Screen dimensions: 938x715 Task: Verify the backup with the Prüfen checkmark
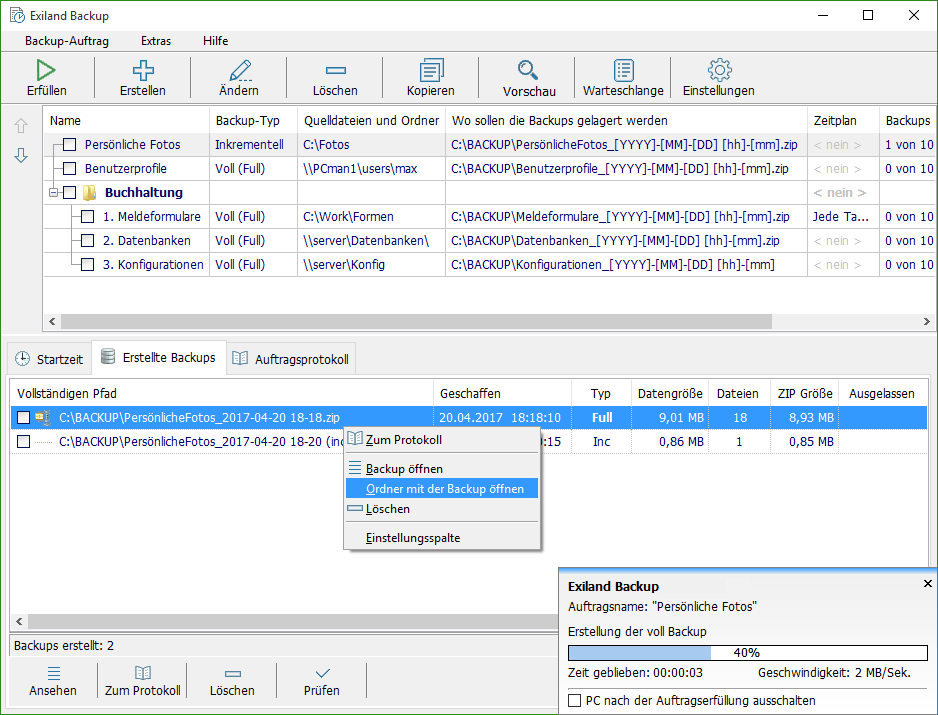coord(322,673)
